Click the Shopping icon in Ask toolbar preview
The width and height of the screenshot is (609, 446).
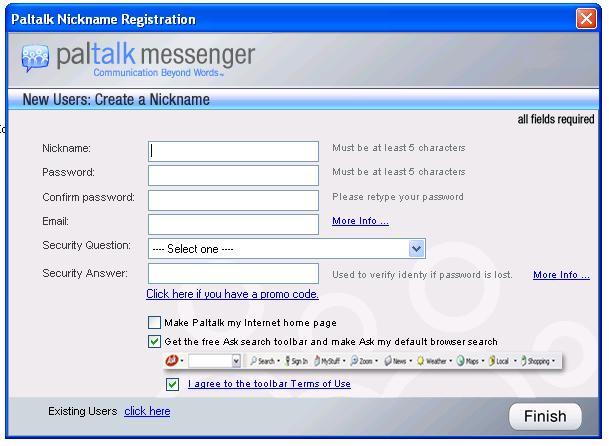pos(526,360)
